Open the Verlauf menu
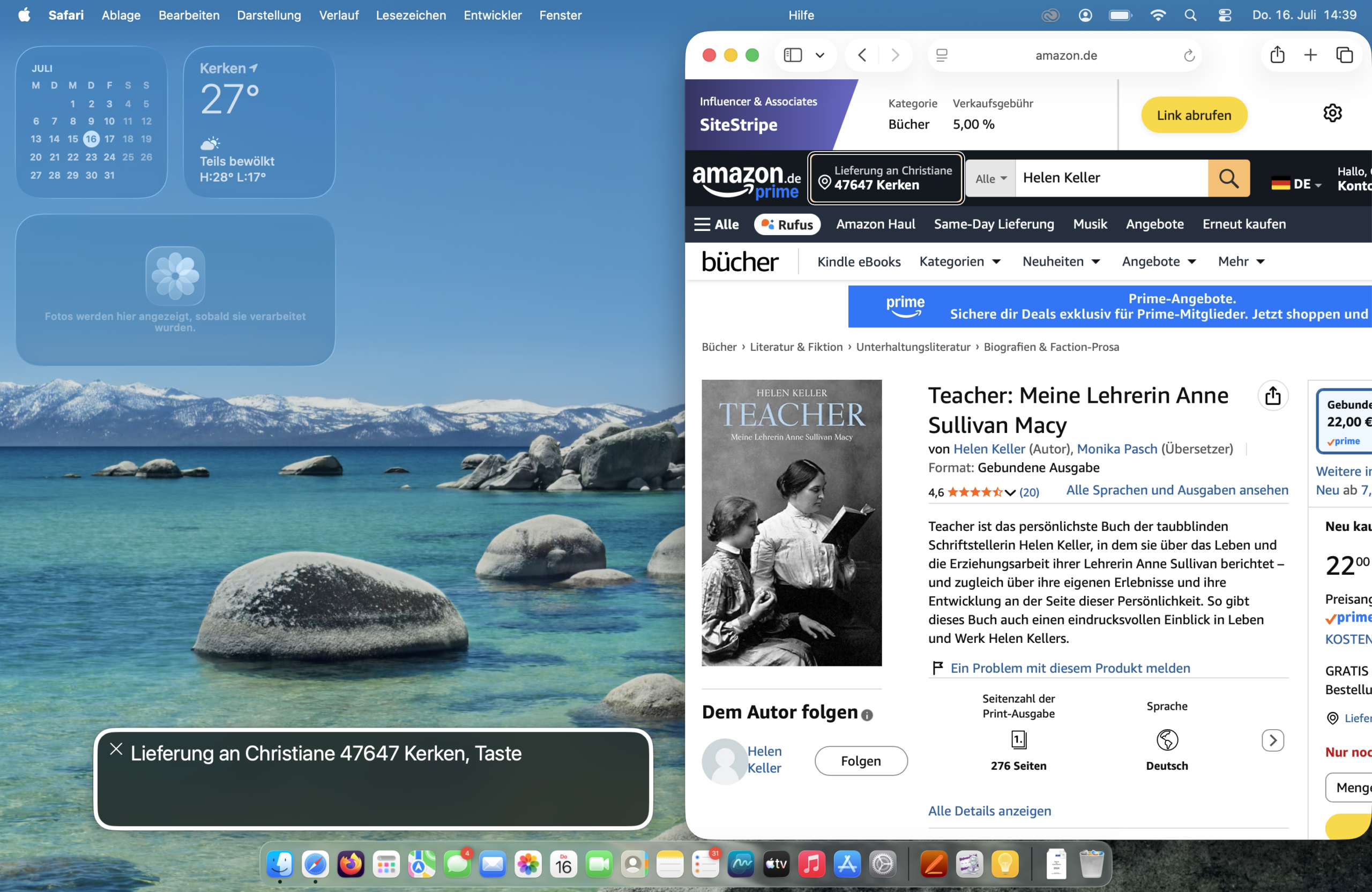Viewport: 1372px width, 892px height. tap(339, 15)
